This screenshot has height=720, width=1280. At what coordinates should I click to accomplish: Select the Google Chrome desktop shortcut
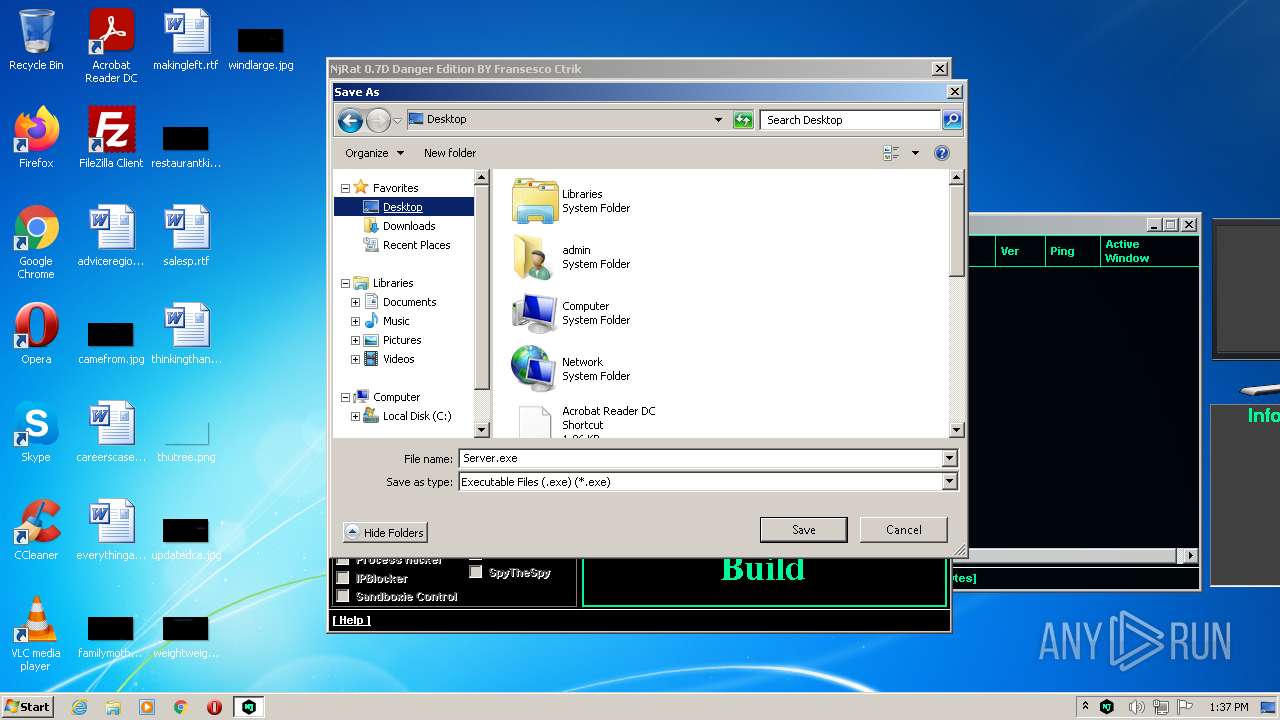36,242
